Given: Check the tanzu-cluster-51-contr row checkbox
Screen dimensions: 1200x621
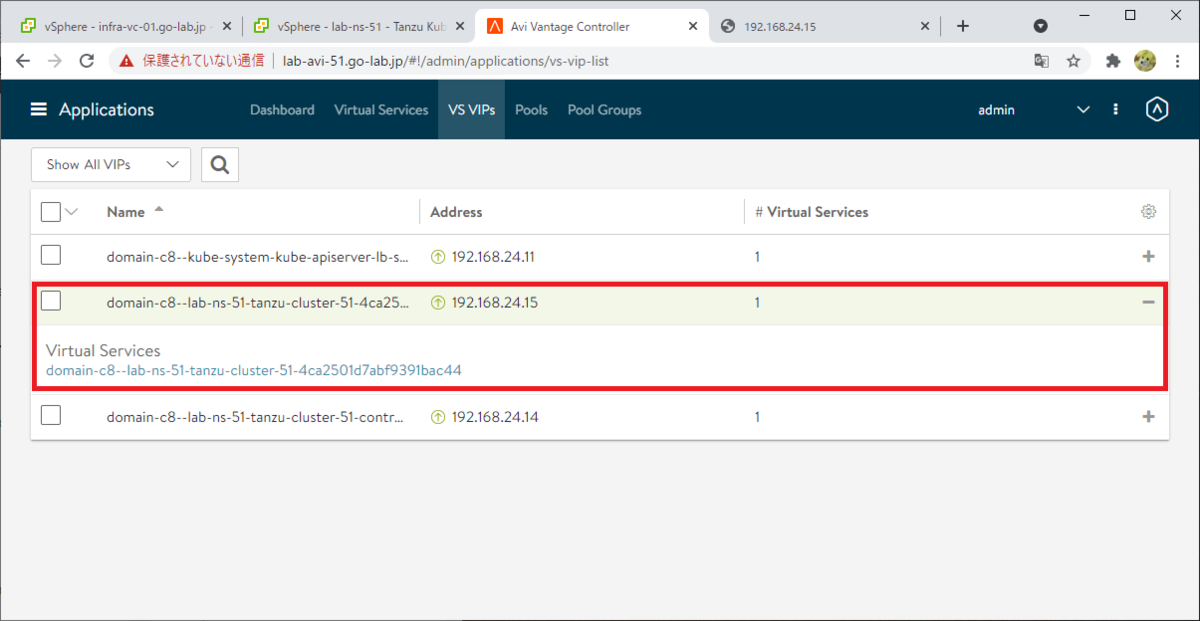Looking at the screenshot, I should point(51,416).
